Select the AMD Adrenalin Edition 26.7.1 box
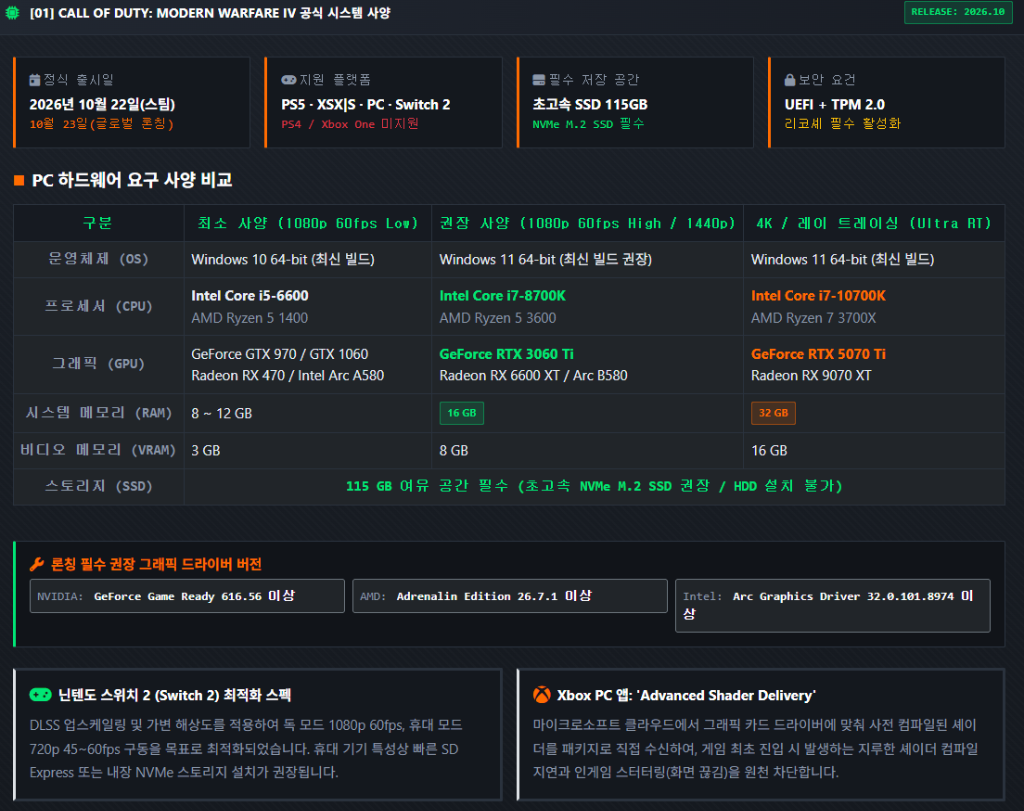The height and width of the screenshot is (811, 1024). pos(509,596)
